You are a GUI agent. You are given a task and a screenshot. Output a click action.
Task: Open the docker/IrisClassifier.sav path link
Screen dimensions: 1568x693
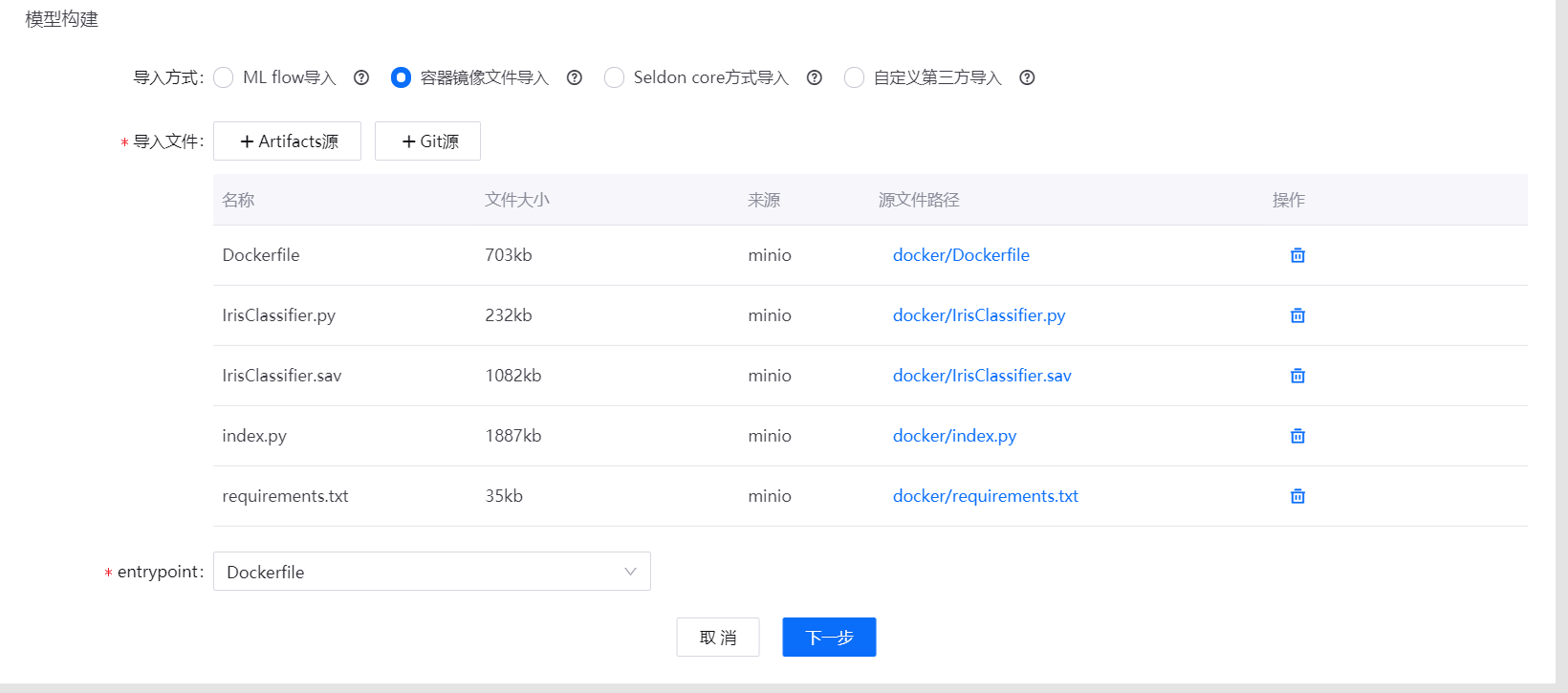click(982, 376)
